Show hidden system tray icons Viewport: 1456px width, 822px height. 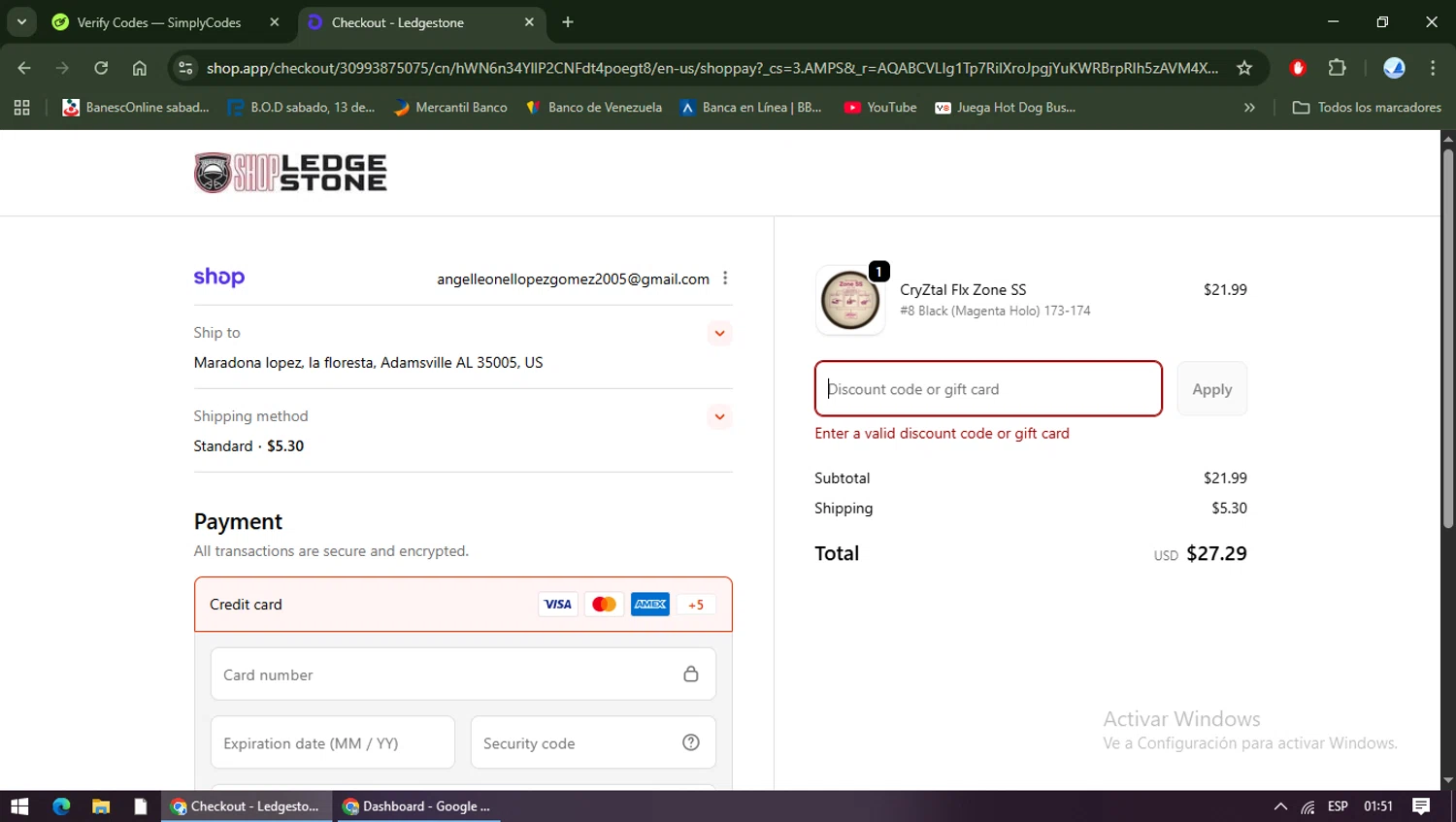click(1280, 806)
